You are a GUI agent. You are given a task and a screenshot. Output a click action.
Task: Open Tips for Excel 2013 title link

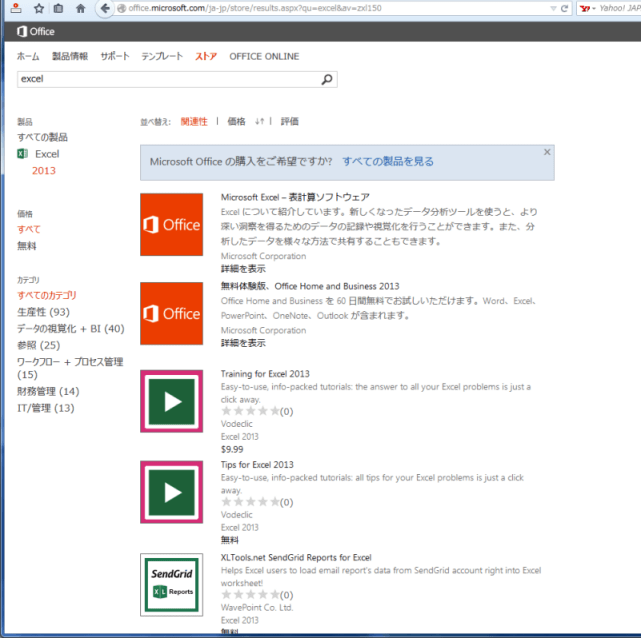pos(257,464)
